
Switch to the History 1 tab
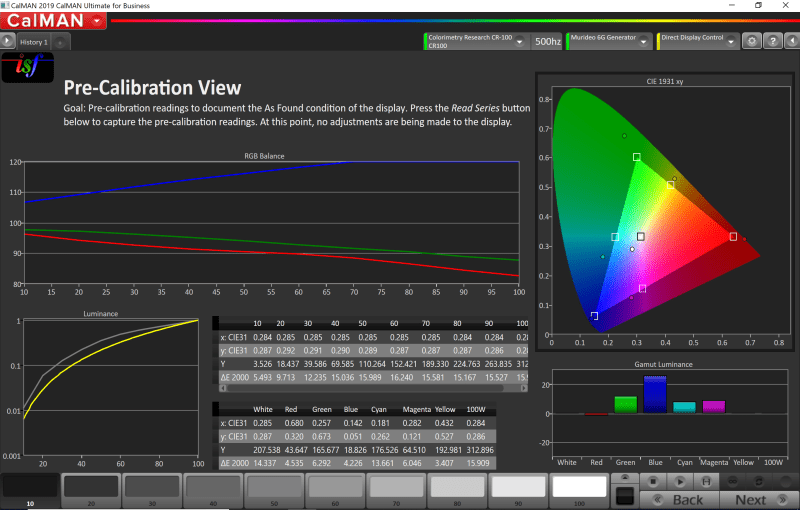pos(34,42)
